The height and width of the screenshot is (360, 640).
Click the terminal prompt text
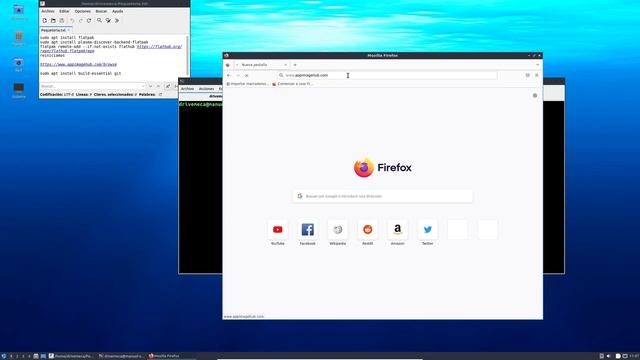pos(200,104)
